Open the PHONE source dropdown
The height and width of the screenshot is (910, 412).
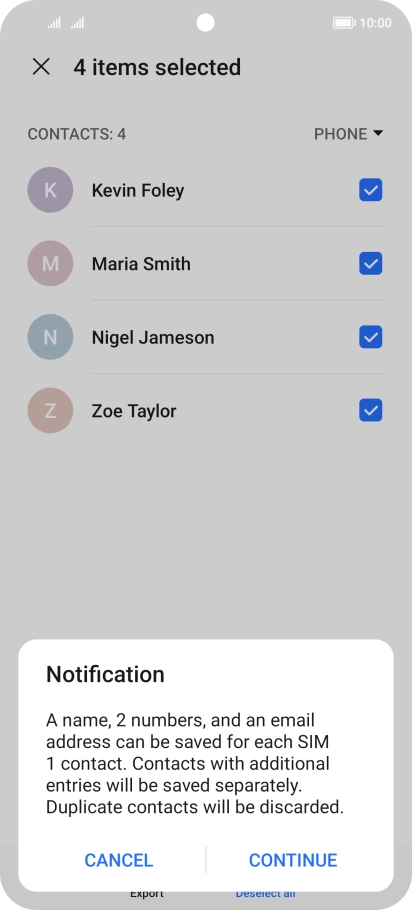349,134
